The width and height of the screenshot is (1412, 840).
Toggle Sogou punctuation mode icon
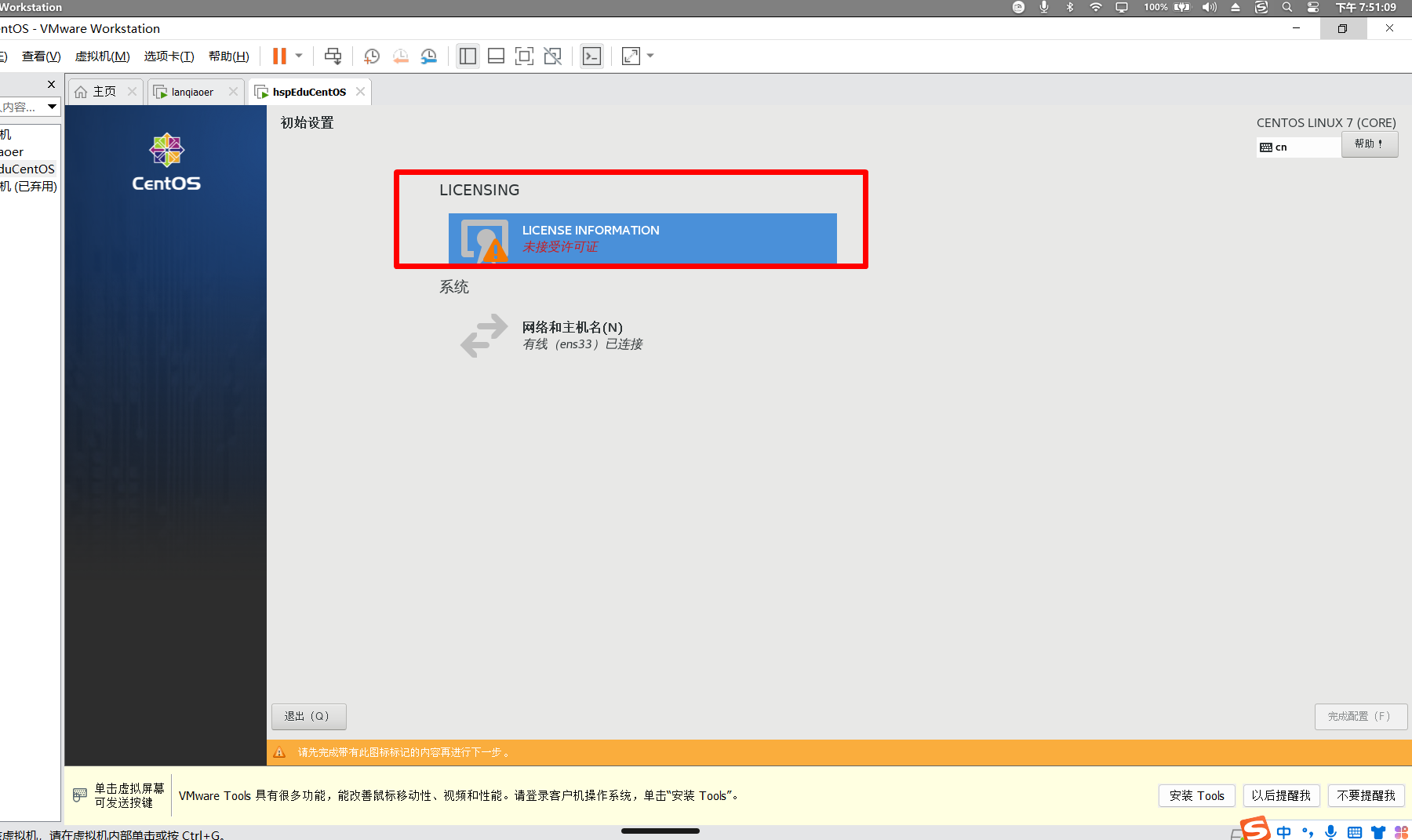point(1307,832)
